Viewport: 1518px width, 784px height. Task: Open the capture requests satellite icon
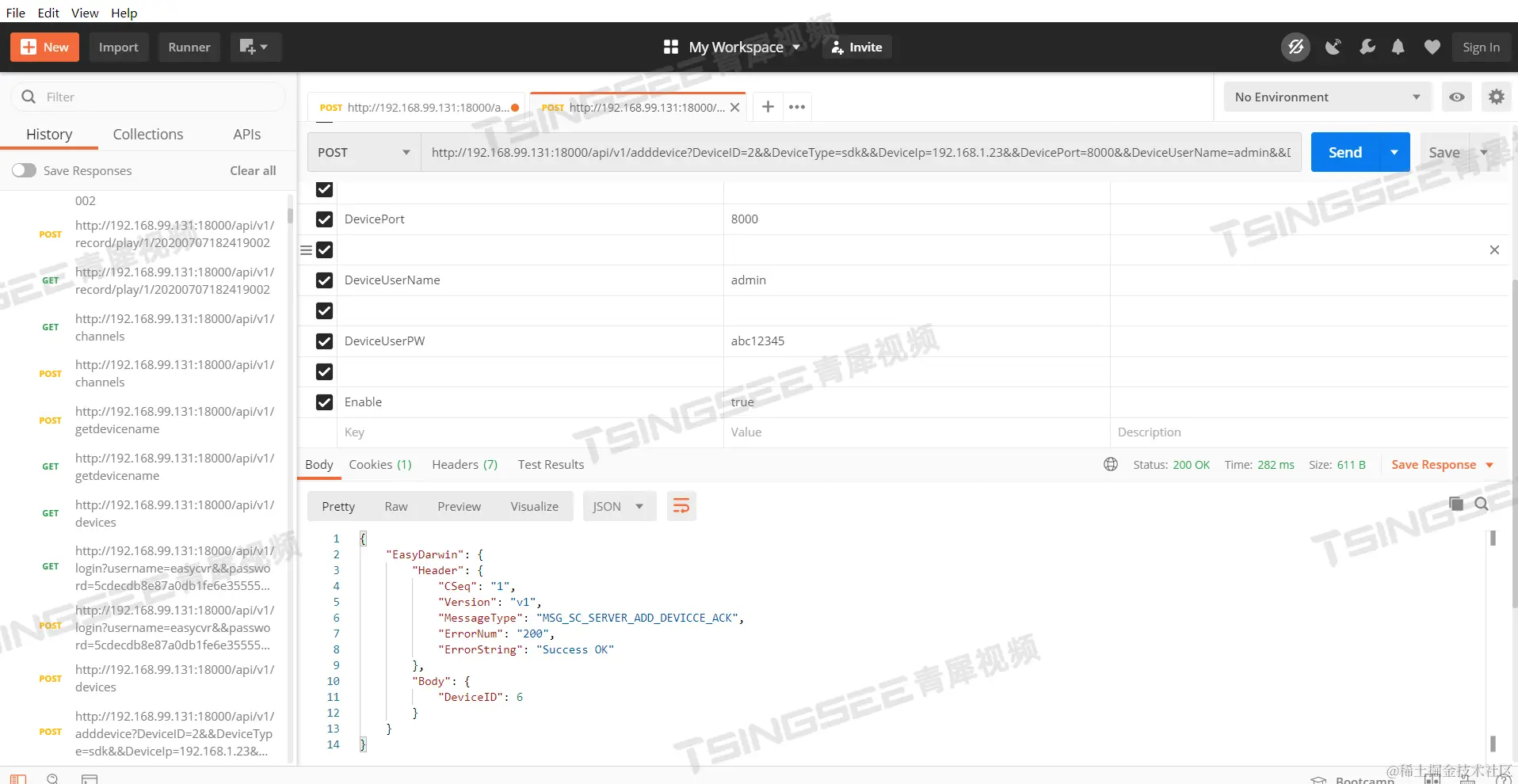coord(1333,48)
